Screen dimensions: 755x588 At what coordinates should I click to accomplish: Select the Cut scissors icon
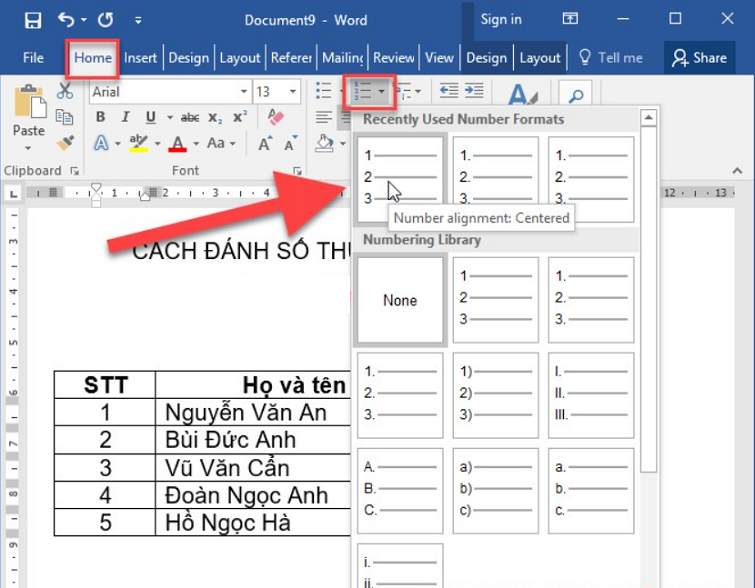pos(66,91)
